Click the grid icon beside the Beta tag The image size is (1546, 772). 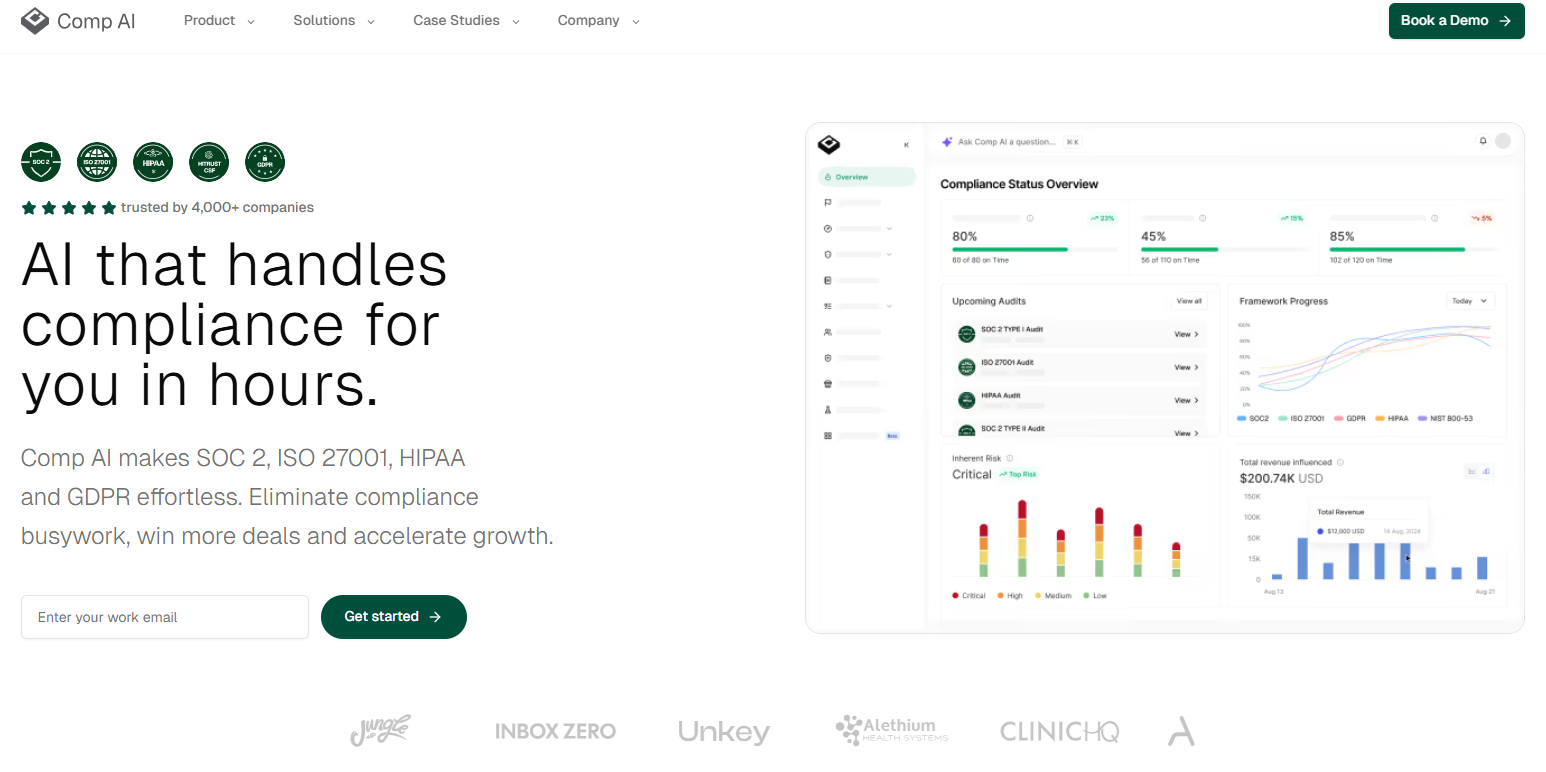[828, 436]
